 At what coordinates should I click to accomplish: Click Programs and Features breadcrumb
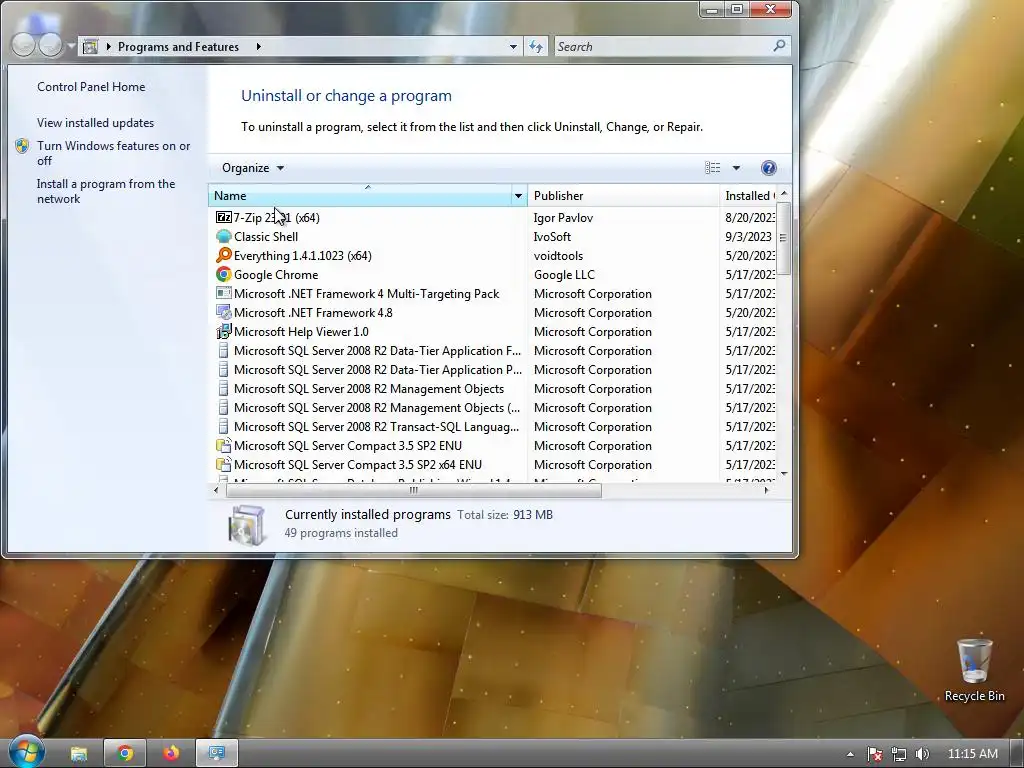tap(178, 46)
